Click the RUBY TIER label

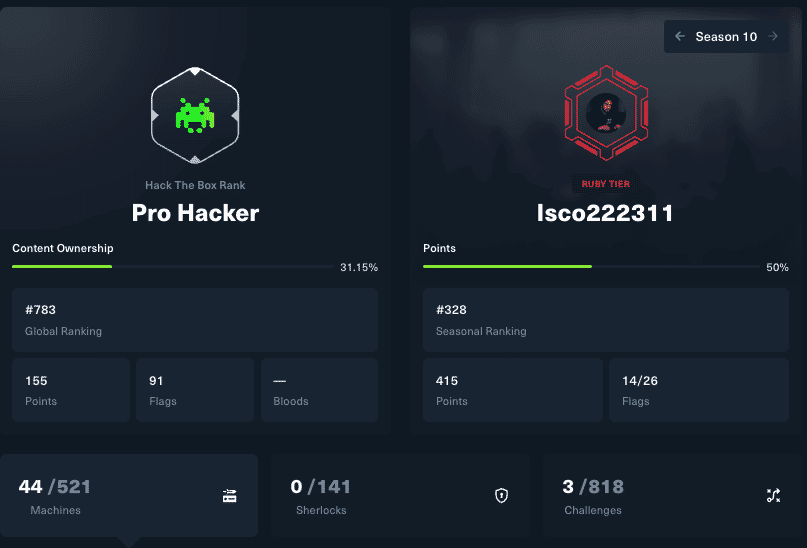pos(606,184)
